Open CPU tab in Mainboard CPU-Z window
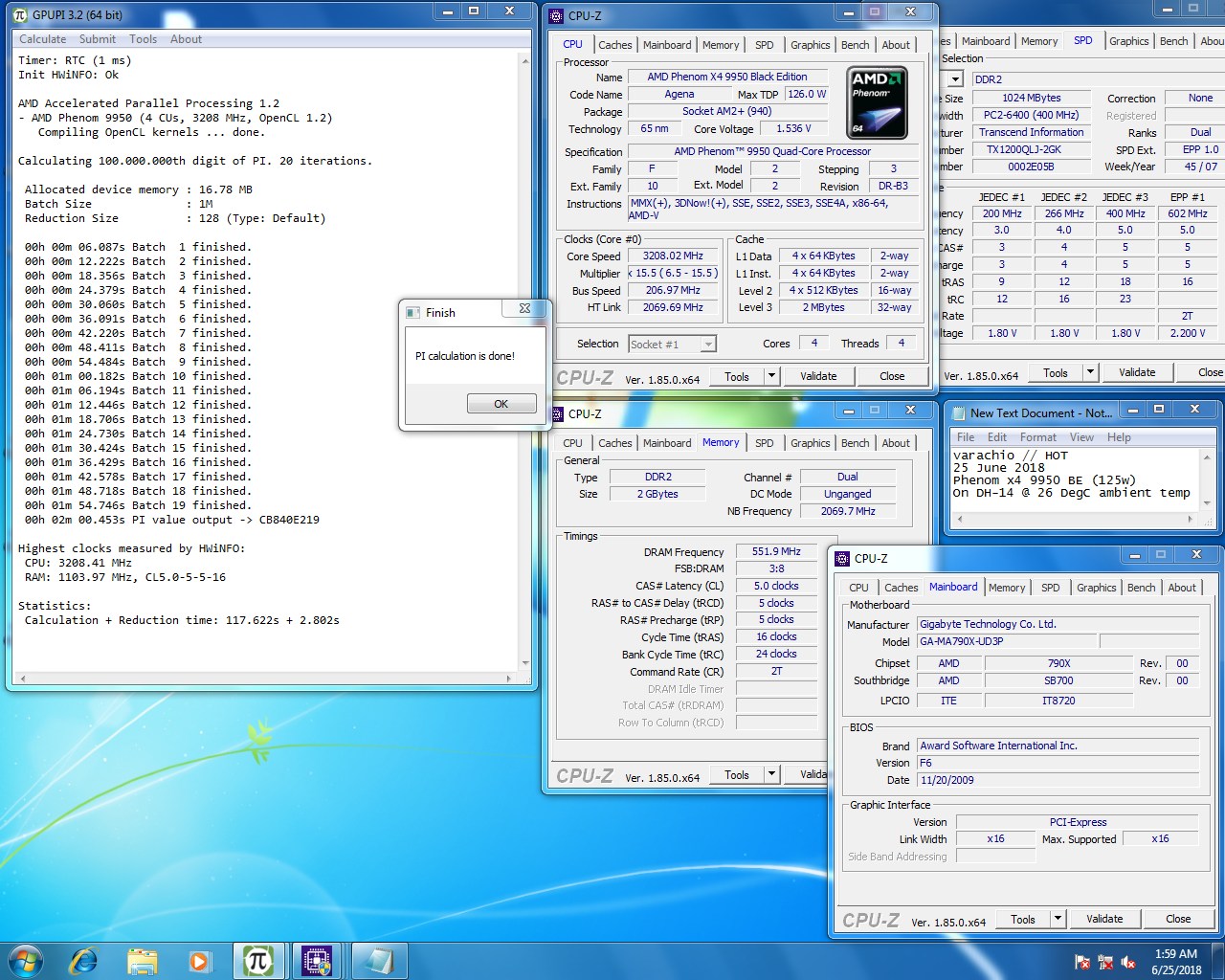 tap(858, 588)
